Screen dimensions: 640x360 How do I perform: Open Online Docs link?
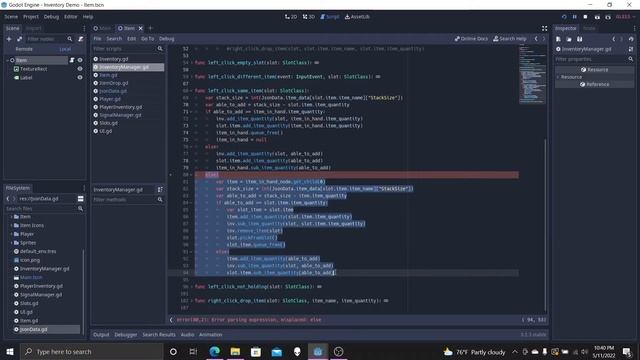[471, 39]
